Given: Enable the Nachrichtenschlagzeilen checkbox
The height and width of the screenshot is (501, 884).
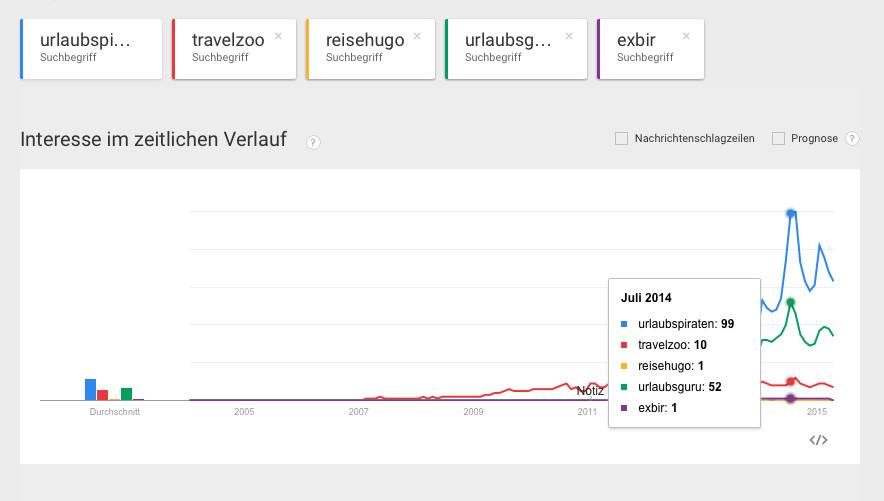Looking at the screenshot, I should click(621, 139).
